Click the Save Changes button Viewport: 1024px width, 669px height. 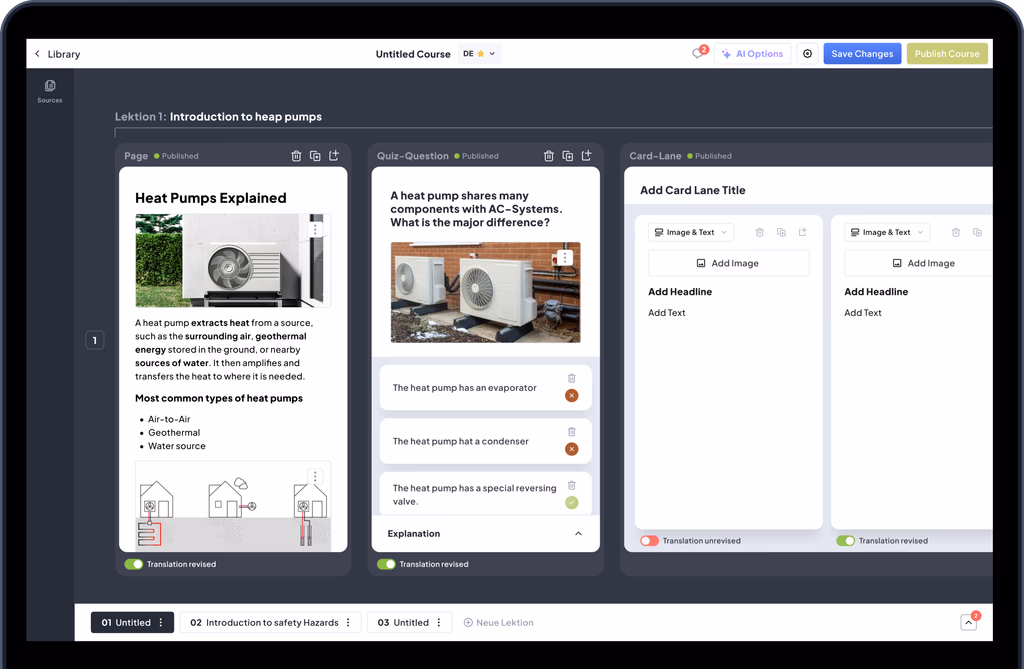tap(862, 54)
